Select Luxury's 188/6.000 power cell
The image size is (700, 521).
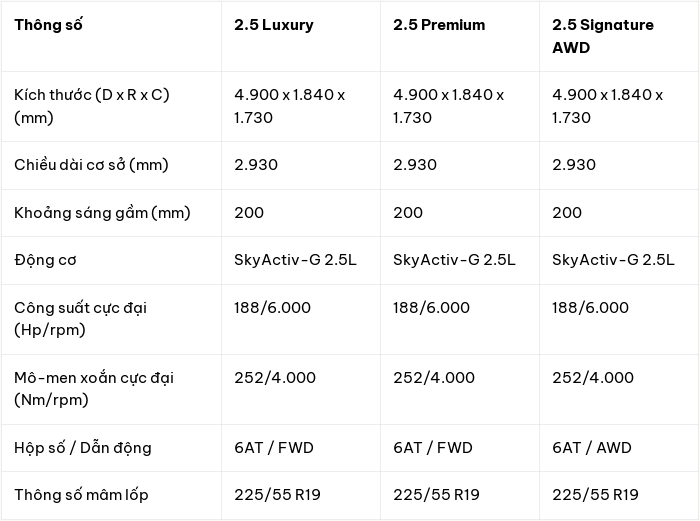tap(272, 308)
